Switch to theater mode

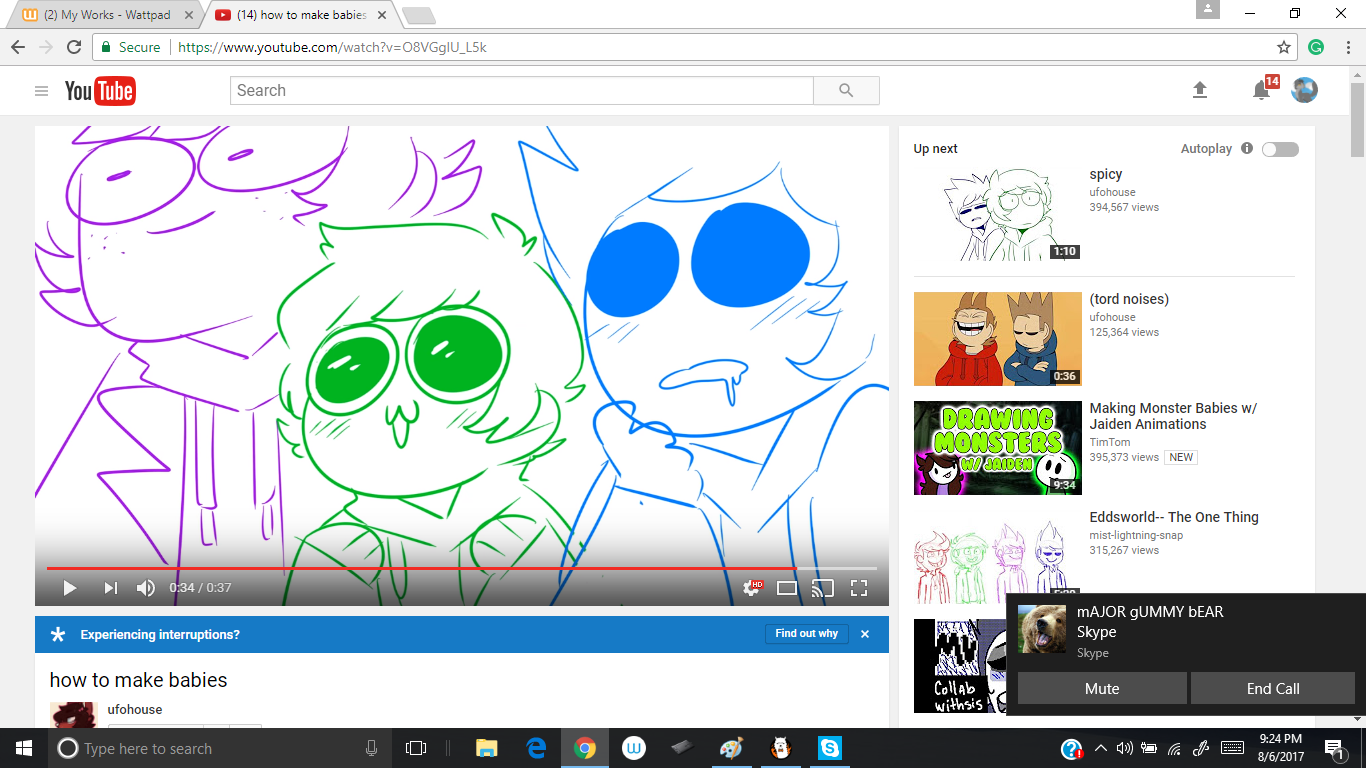pos(787,588)
